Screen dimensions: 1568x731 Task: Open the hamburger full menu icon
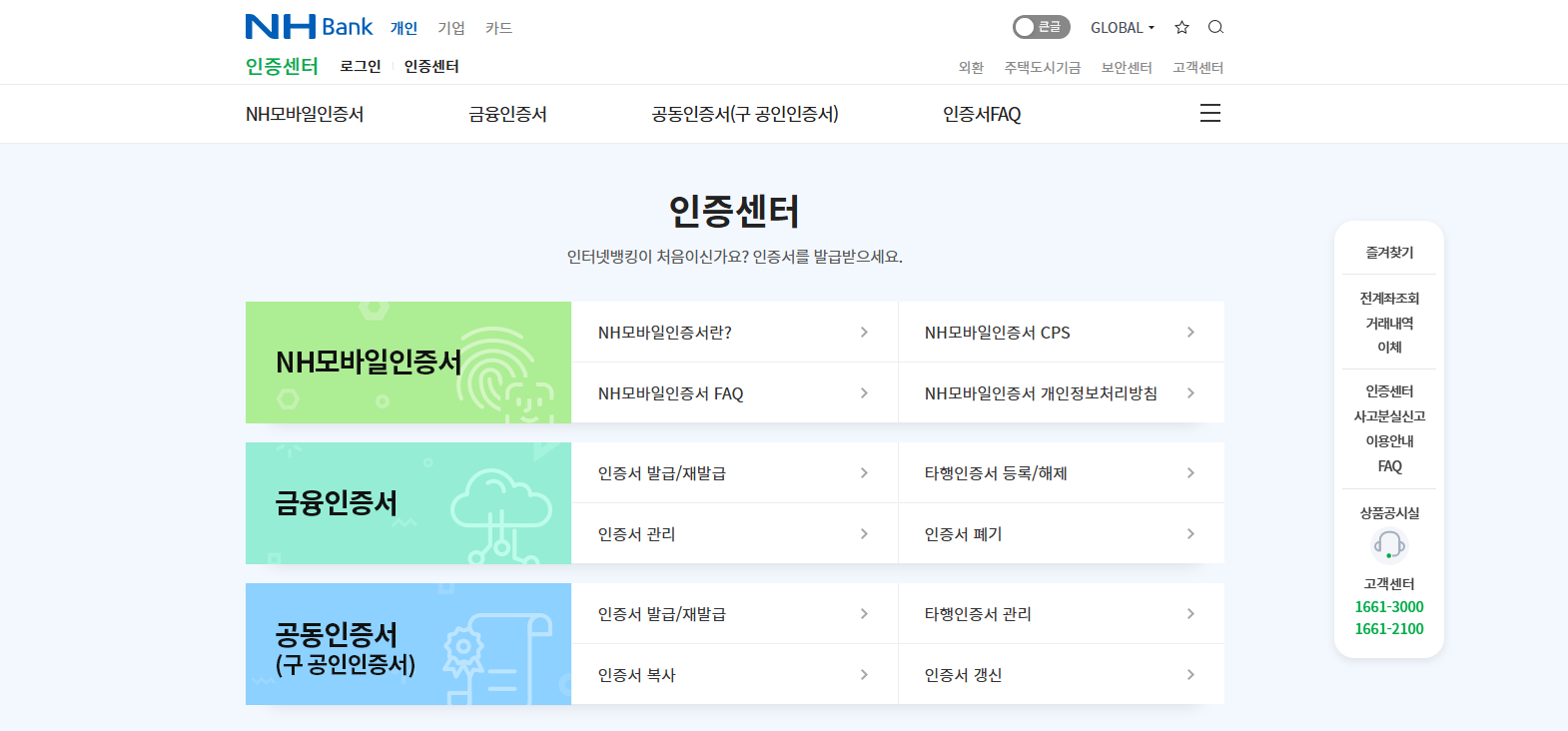(1210, 113)
